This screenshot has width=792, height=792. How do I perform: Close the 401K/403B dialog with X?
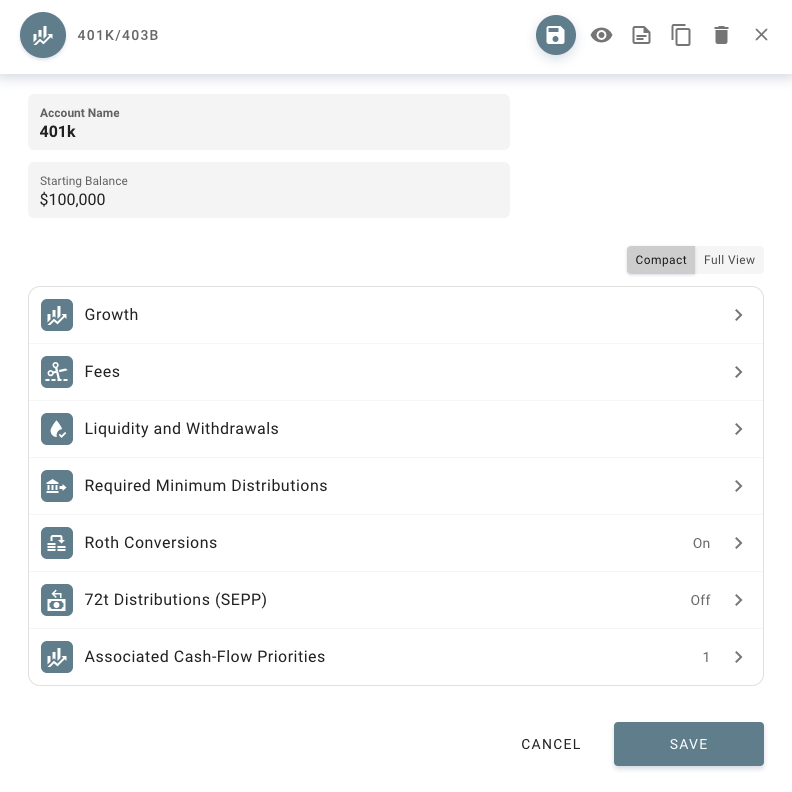point(761,34)
